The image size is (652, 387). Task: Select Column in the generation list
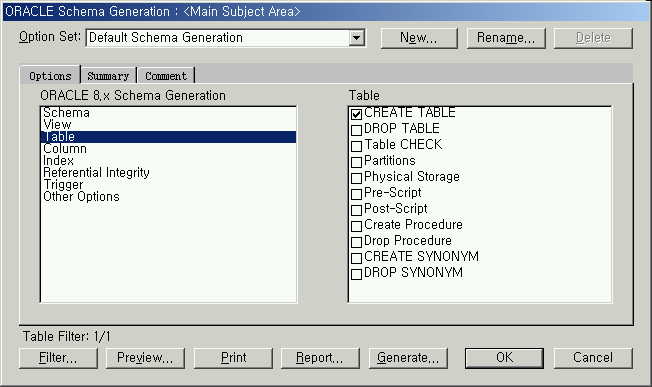tap(168, 149)
